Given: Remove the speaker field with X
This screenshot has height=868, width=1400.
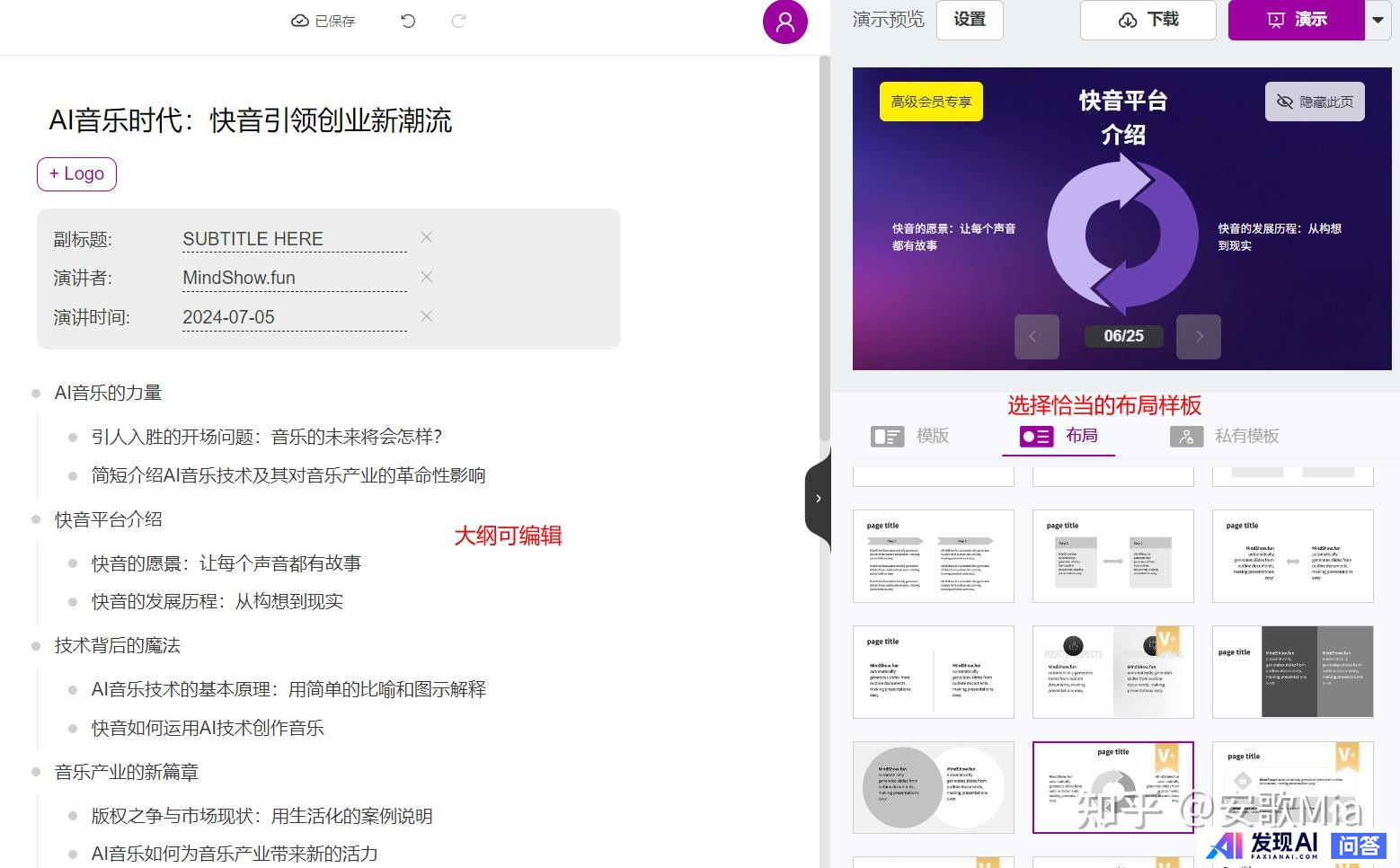Looking at the screenshot, I should pos(427,277).
